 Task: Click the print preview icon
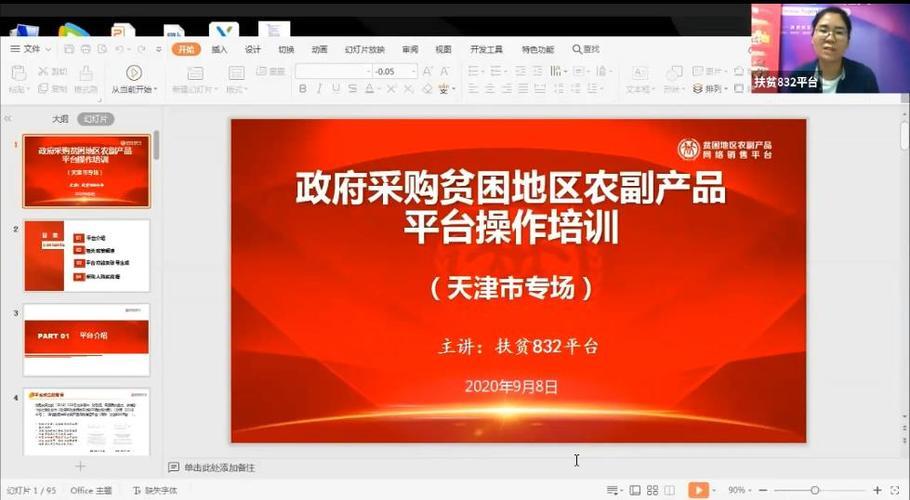point(103,49)
